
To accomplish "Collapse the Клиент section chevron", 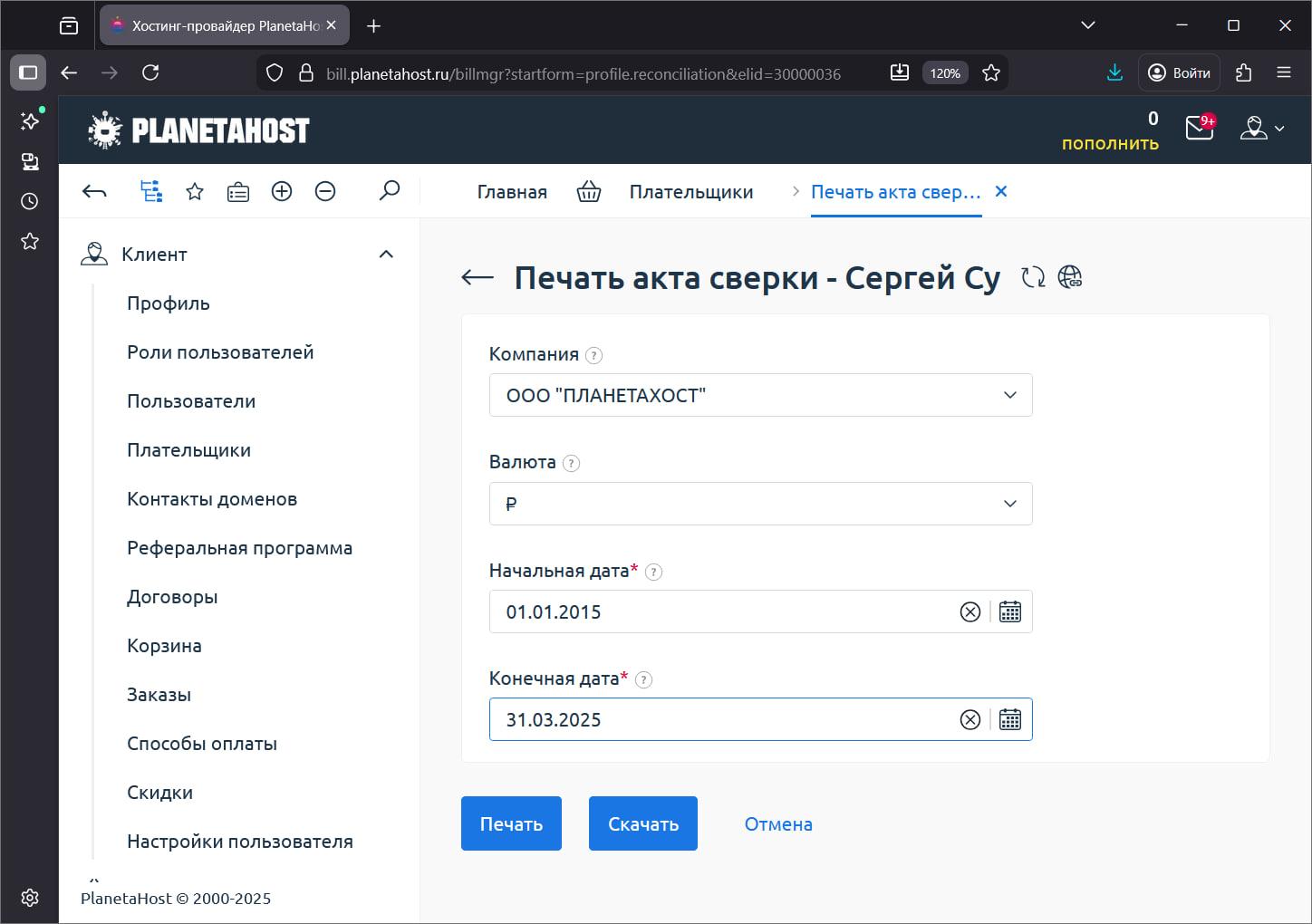I will coord(387,255).
